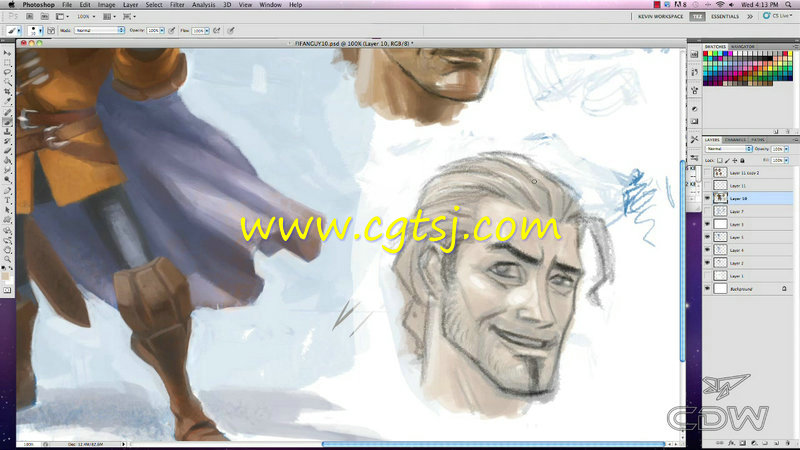Select the Clone Stamp tool
Image resolution: width=800 pixels, height=450 pixels.
tap(7, 132)
